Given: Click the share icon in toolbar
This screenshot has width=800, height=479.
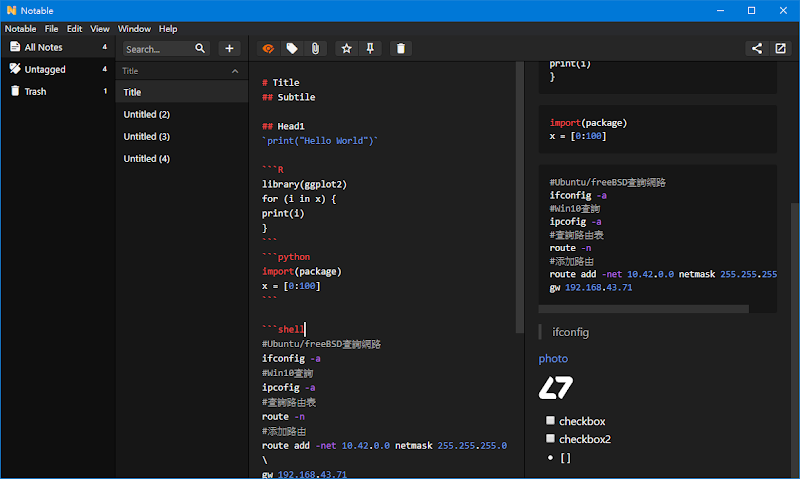Looking at the screenshot, I should click(x=757, y=48).
